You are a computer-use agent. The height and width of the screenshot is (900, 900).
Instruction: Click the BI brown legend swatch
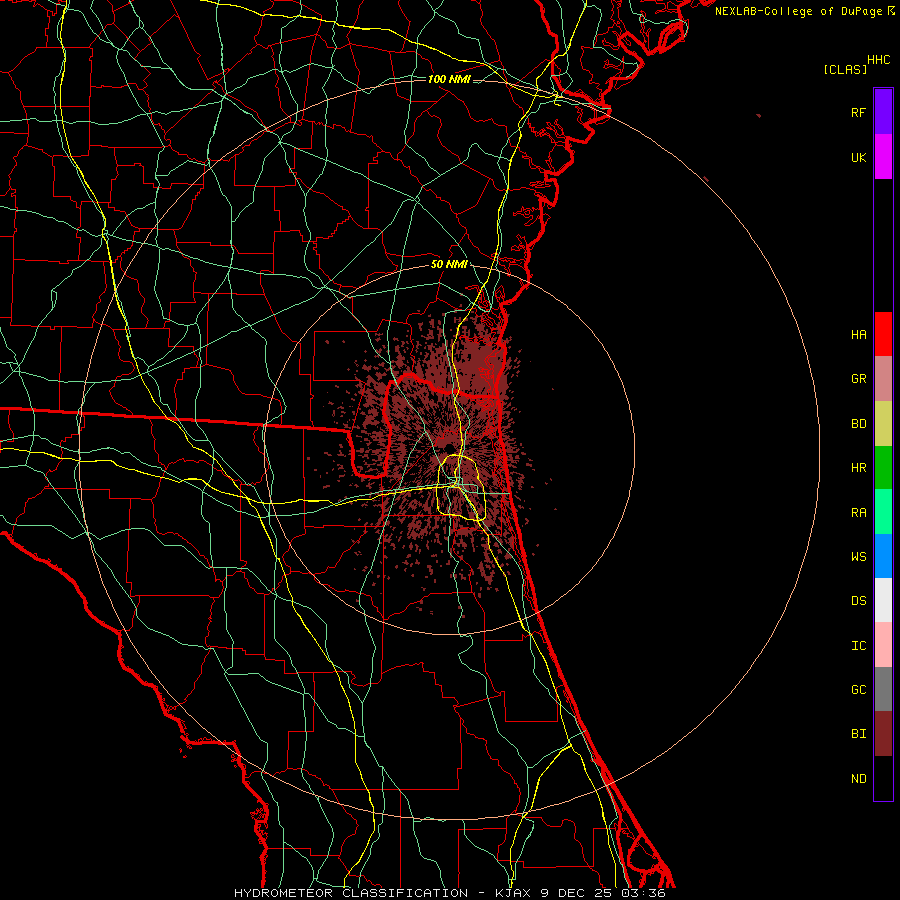pos(883,734)
